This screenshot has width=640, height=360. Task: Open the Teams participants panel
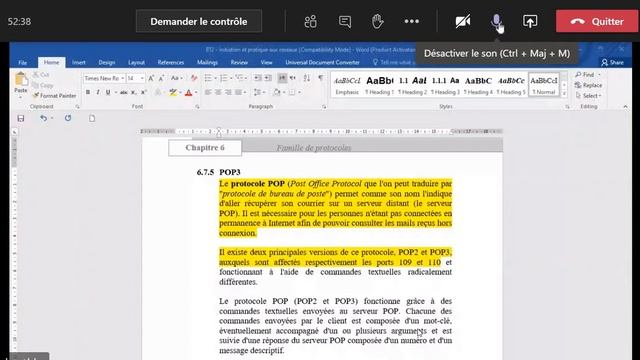coord(310,21)
